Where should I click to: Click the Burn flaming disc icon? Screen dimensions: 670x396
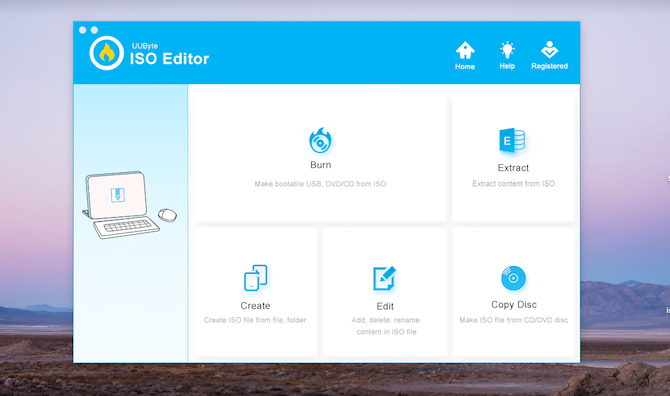tap(320, 140)
